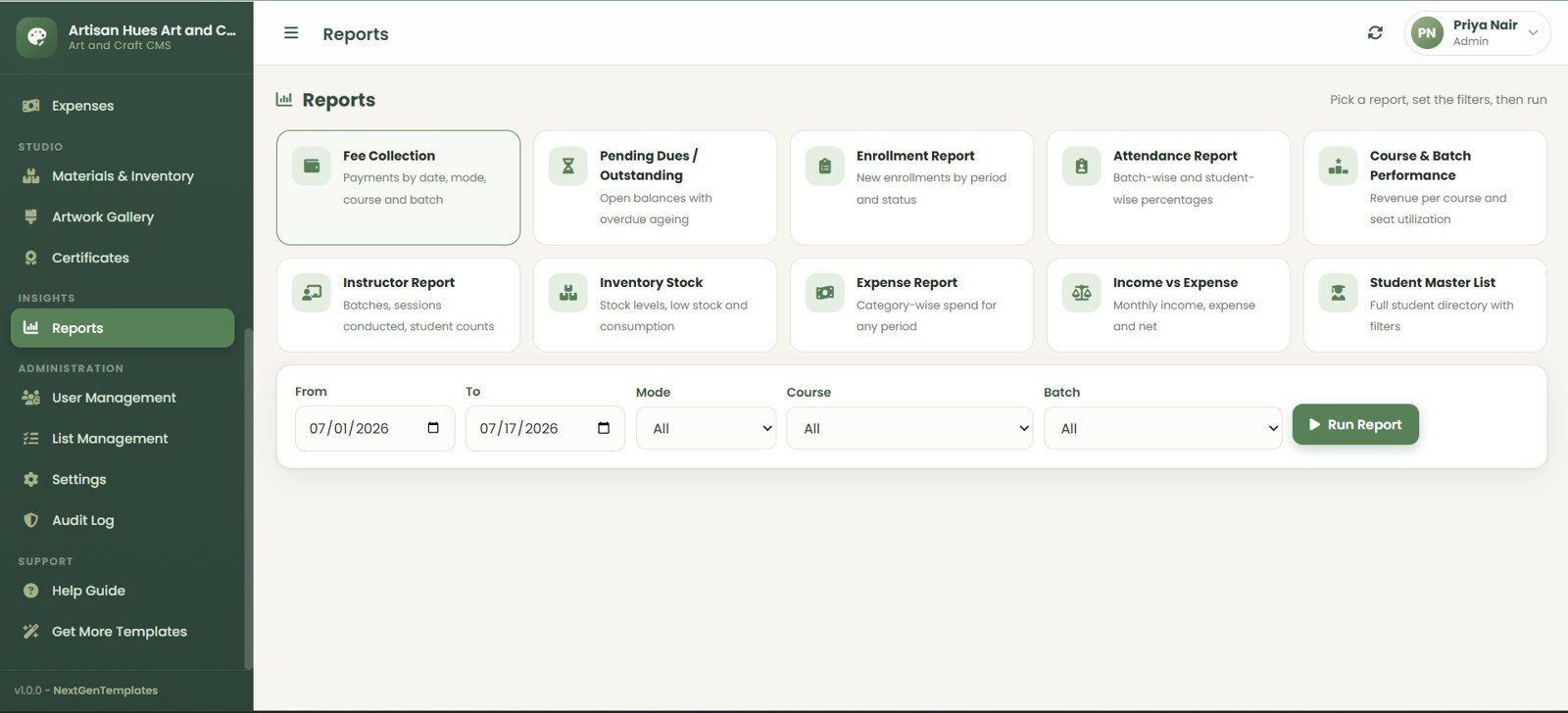Click the Course & Batch Performance icon

click(1339, 166)
